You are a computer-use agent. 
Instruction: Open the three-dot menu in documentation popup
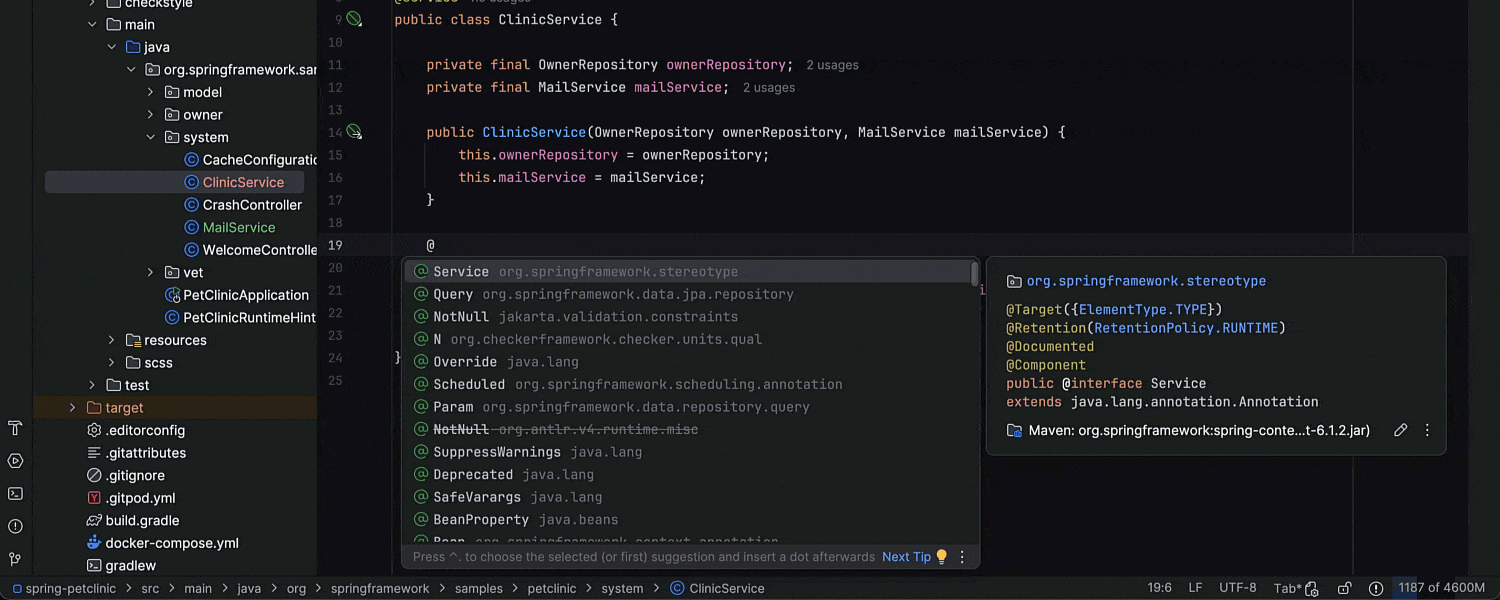1427,430
